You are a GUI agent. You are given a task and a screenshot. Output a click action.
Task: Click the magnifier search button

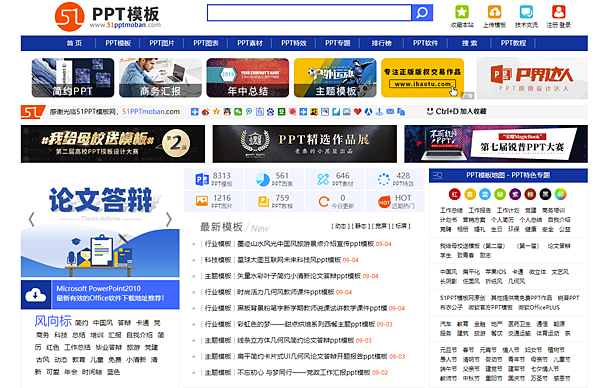tap(422, 13)
